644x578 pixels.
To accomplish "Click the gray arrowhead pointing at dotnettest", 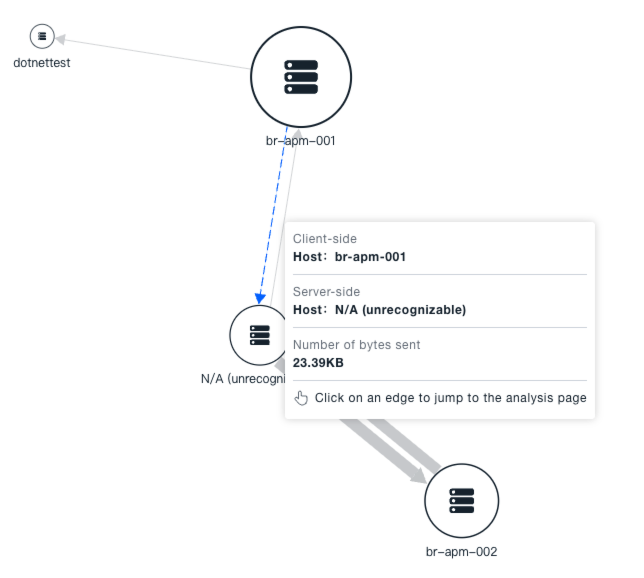I will click(x=61, y=39).
